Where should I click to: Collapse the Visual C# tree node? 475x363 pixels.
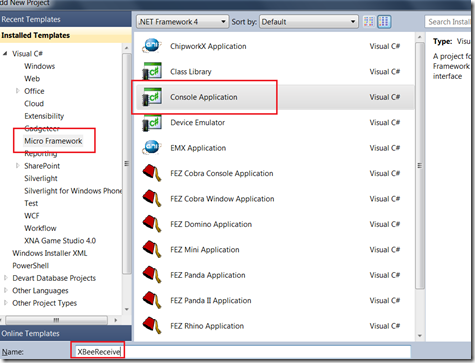pos(5,53)
